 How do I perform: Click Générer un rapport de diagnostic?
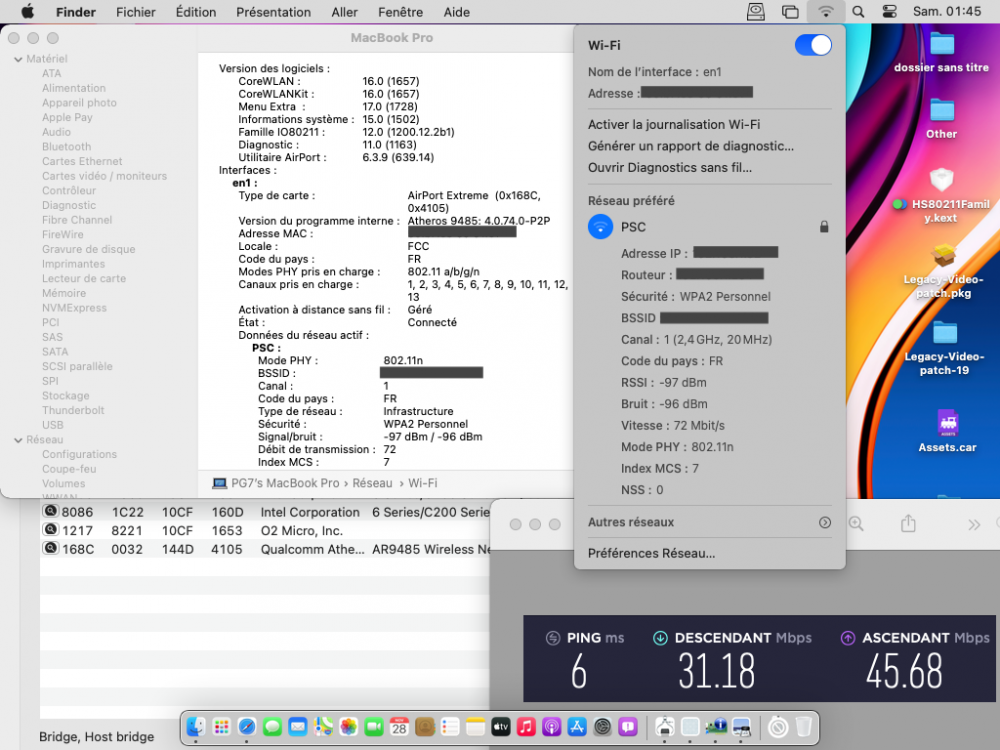(x=691, y=146)
